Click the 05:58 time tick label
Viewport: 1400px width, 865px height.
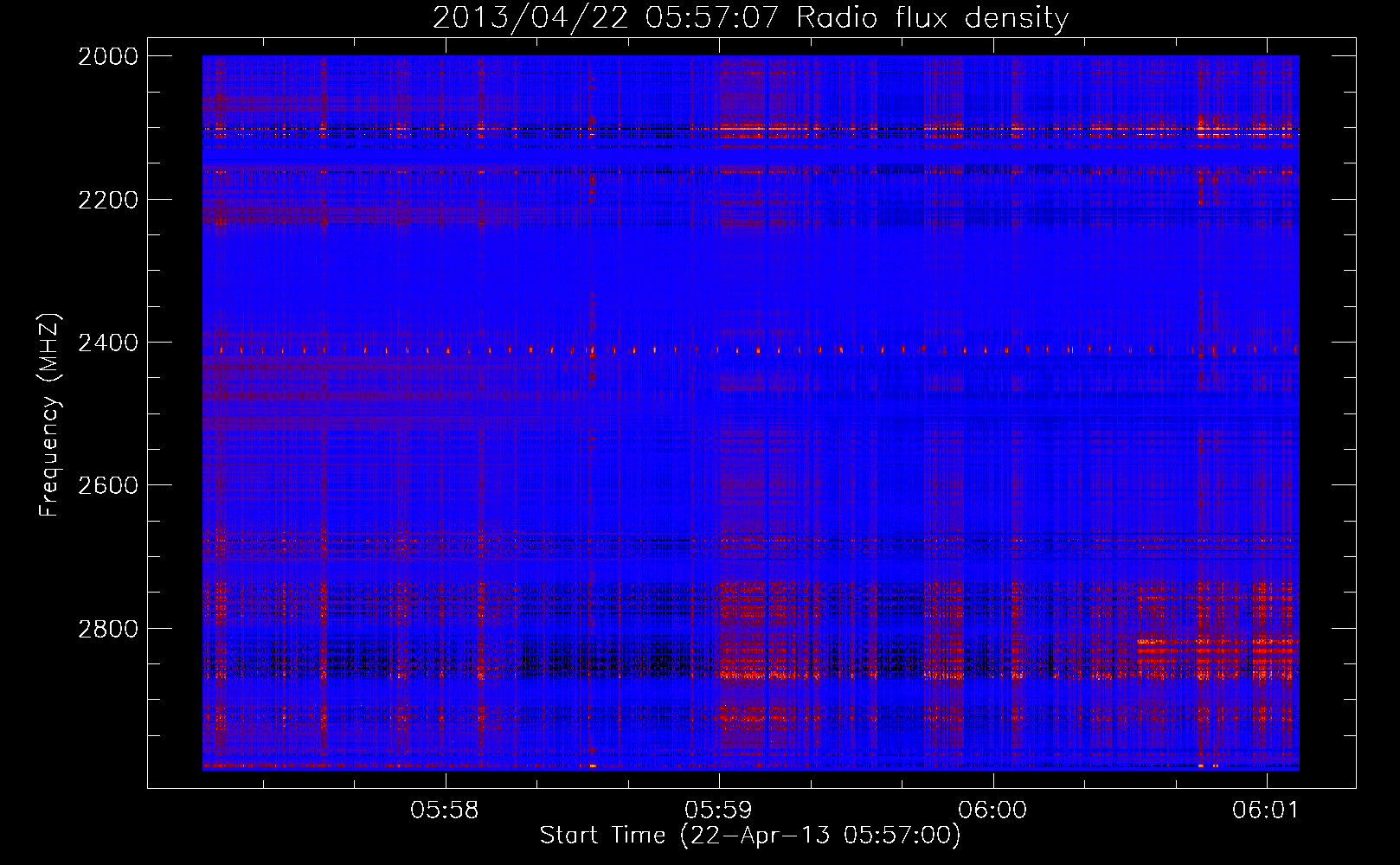coord(445,811)
